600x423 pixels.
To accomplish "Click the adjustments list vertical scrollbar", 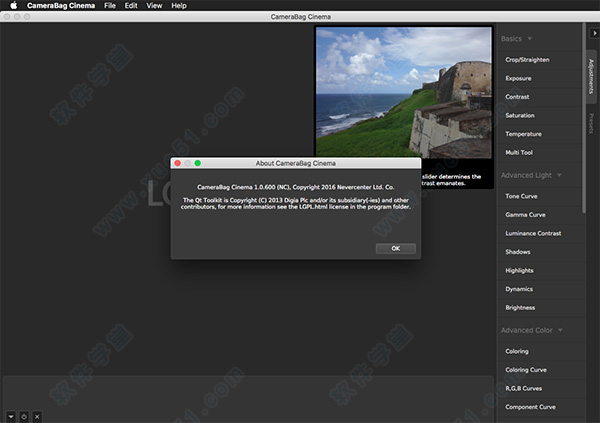I will pos(584,119).
